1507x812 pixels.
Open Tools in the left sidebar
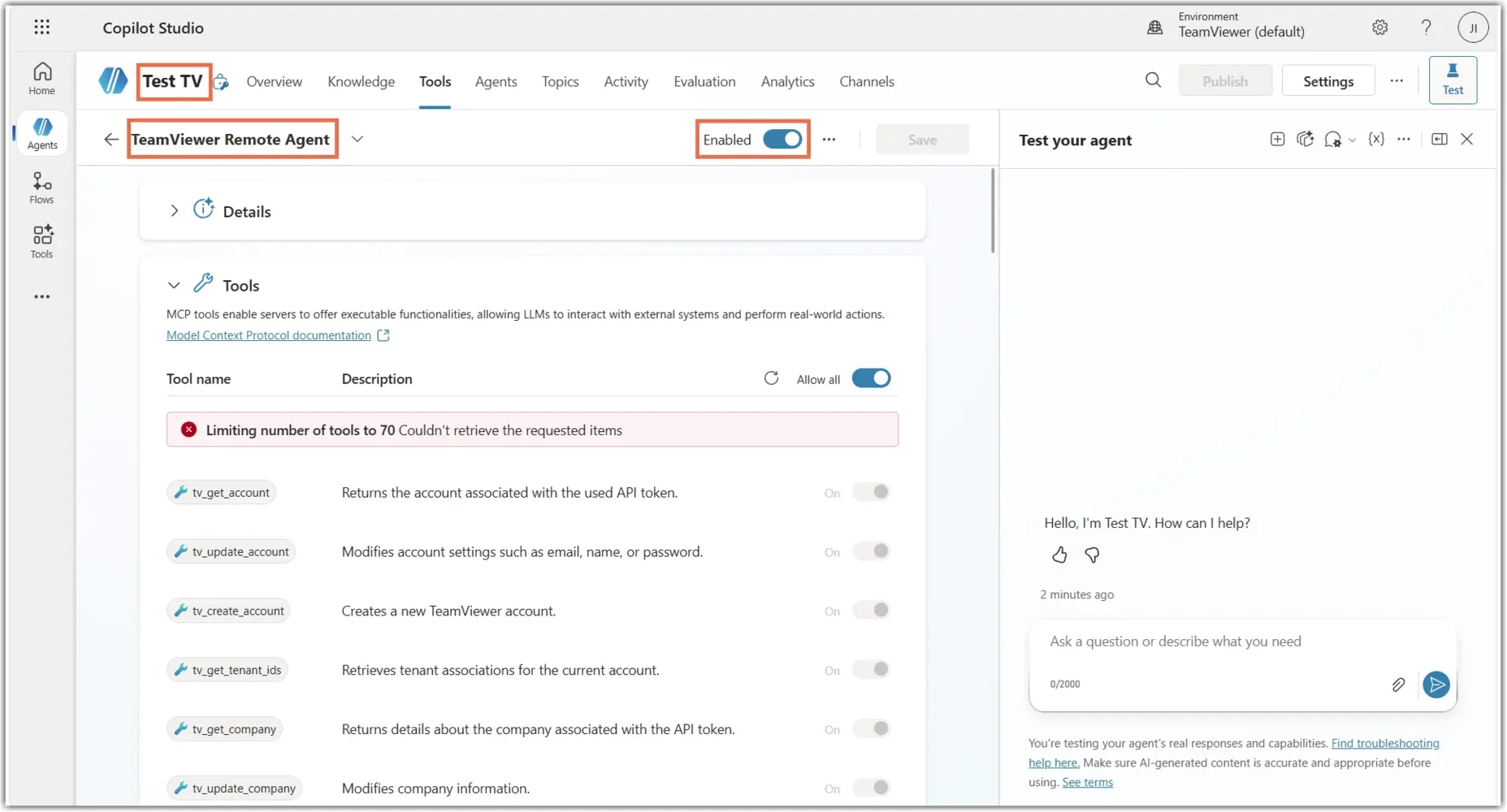pyautogui.click(x=42, y=242)
